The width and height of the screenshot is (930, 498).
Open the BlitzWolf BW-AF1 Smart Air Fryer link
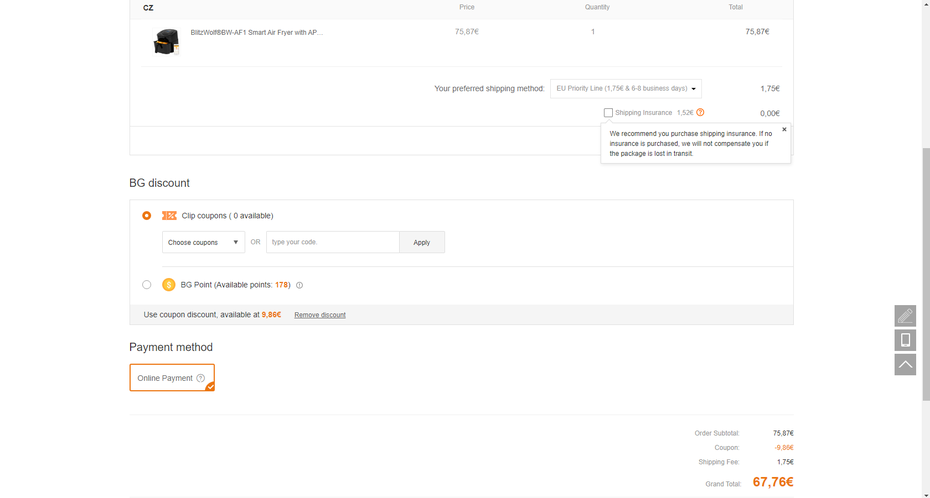click(x=257, y=33)
